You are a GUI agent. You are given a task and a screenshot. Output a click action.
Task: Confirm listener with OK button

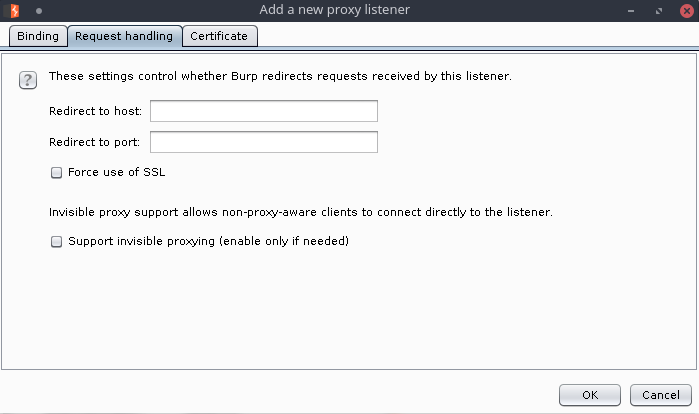tap(590, 395)
